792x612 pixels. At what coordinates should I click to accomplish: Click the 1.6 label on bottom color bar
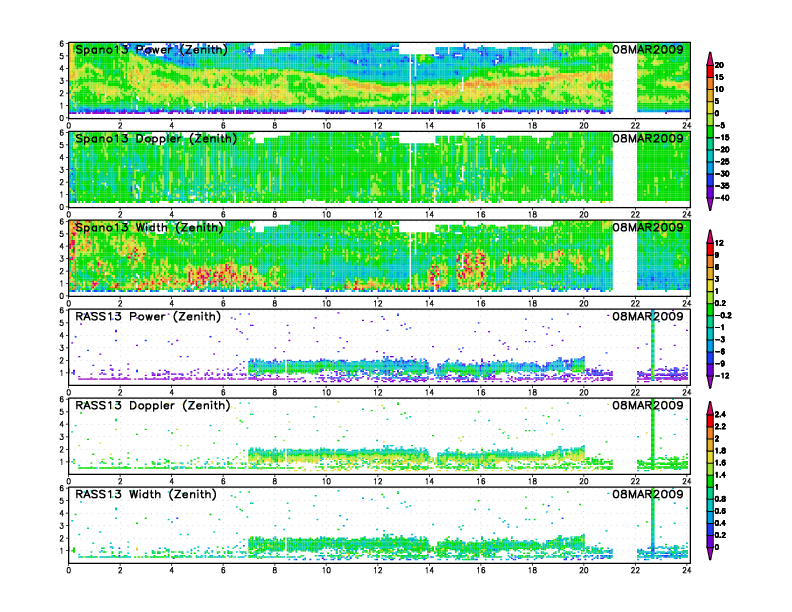click(720, 463)
